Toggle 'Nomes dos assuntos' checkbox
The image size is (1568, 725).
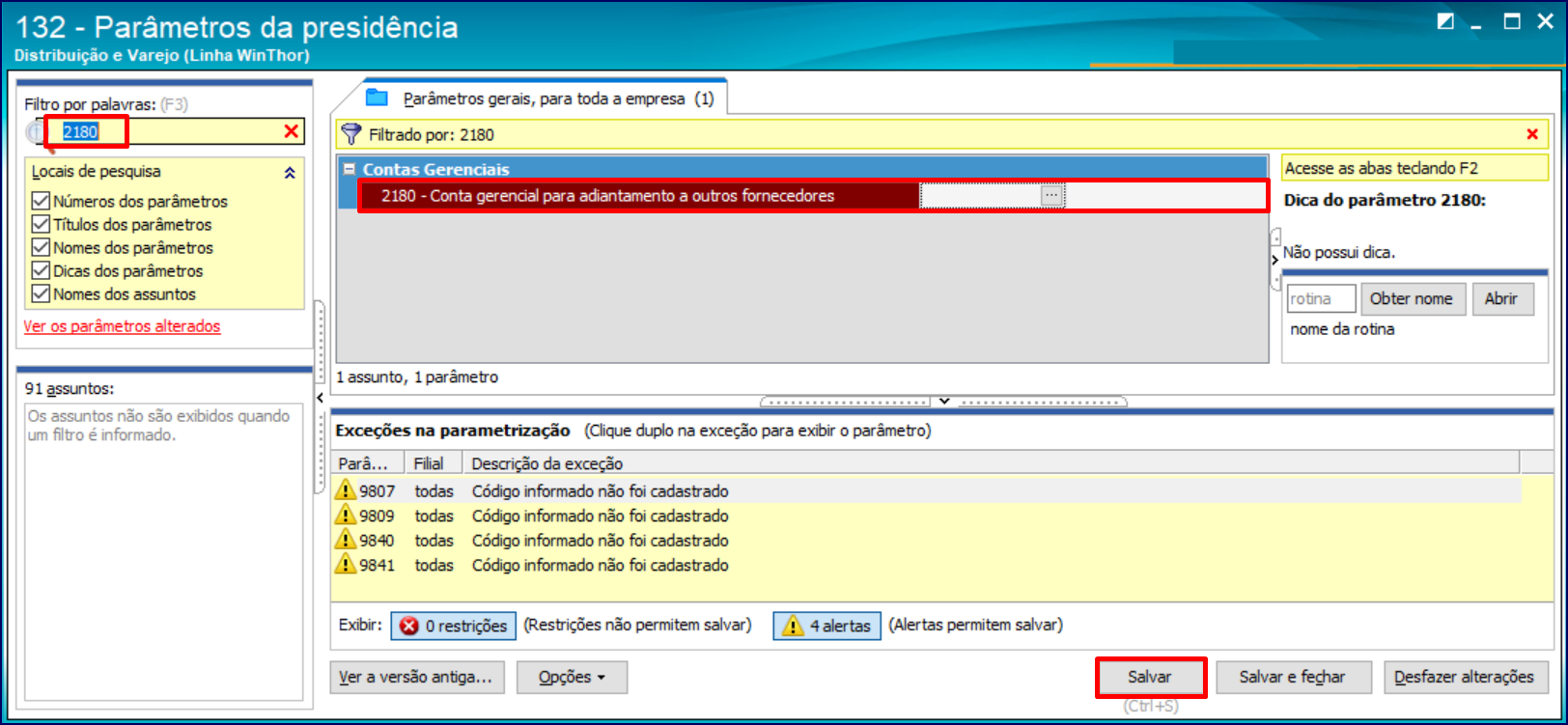[41, 293]
